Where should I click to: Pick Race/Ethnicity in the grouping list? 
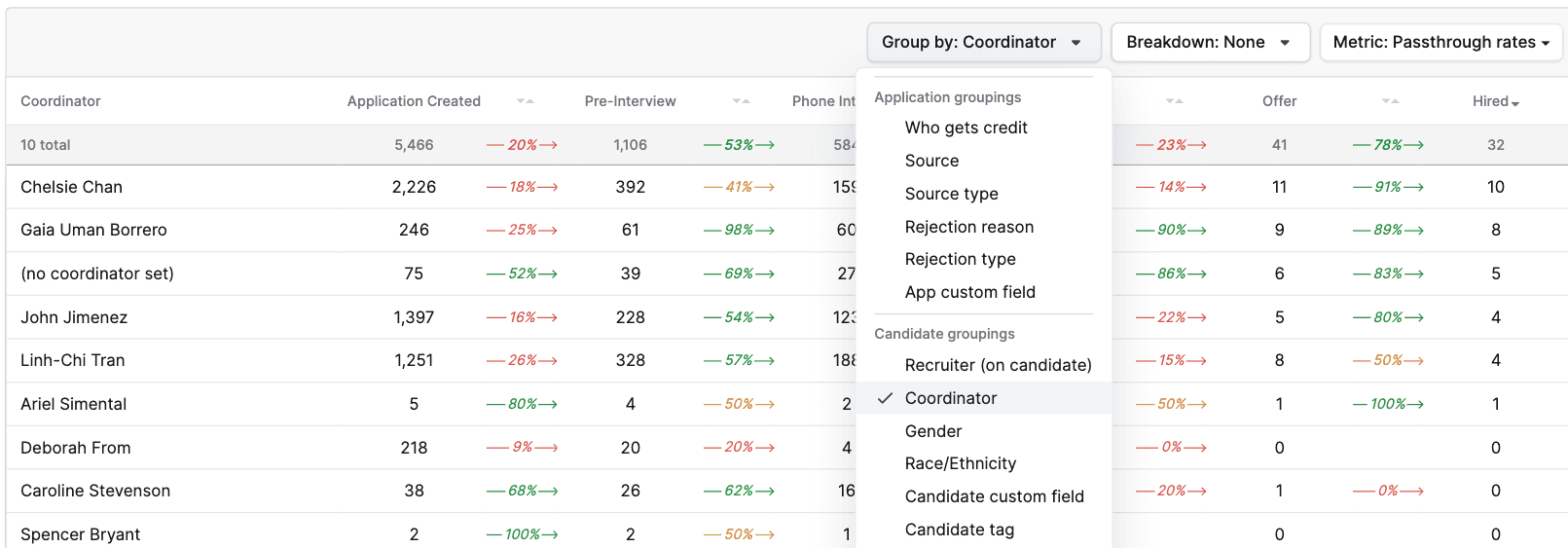click(x=960, y=463)
